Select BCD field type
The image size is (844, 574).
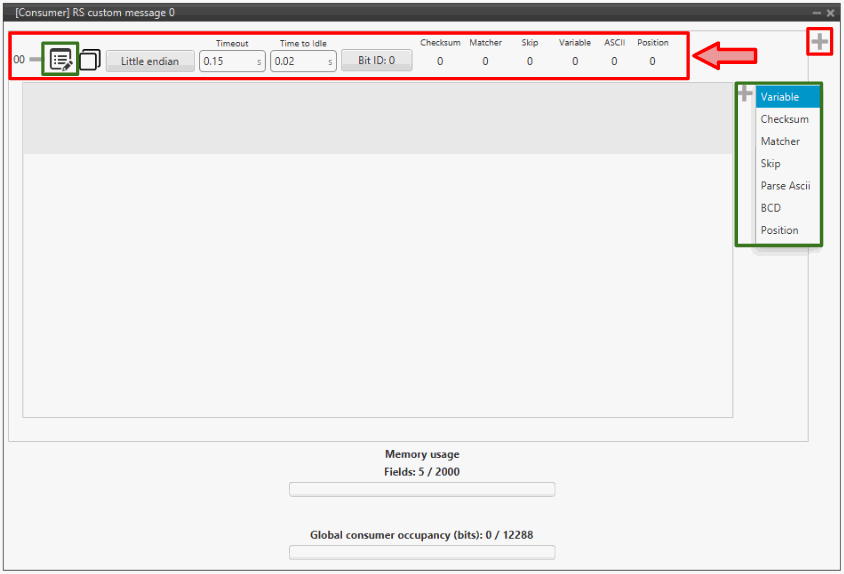(x=771, y=208)
